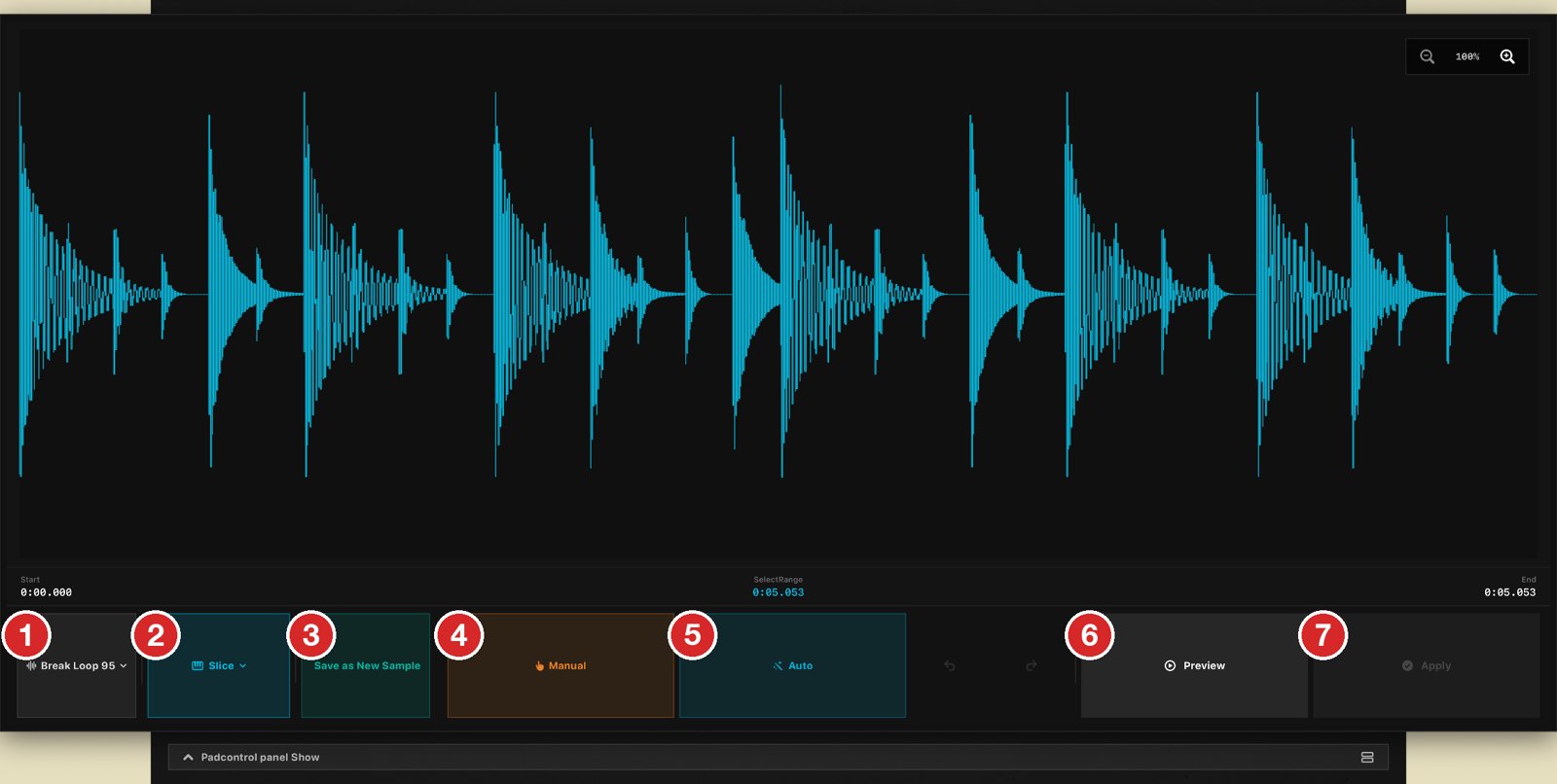The image size is (1557, 784).
Task: Expand the Padcontrol panel Show bar
Action: click(778, 757)
